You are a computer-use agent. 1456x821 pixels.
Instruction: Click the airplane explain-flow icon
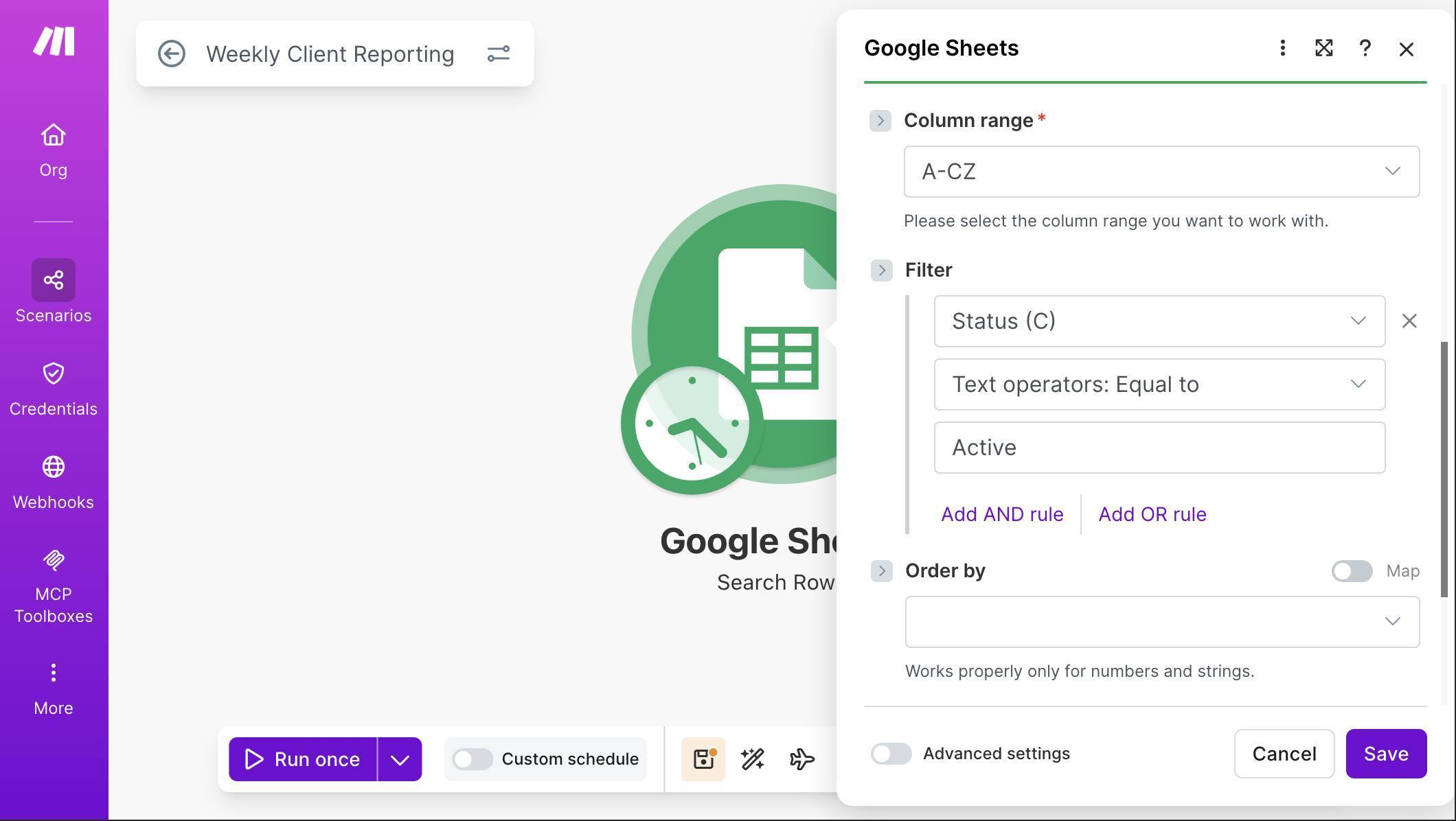(801, 759)
